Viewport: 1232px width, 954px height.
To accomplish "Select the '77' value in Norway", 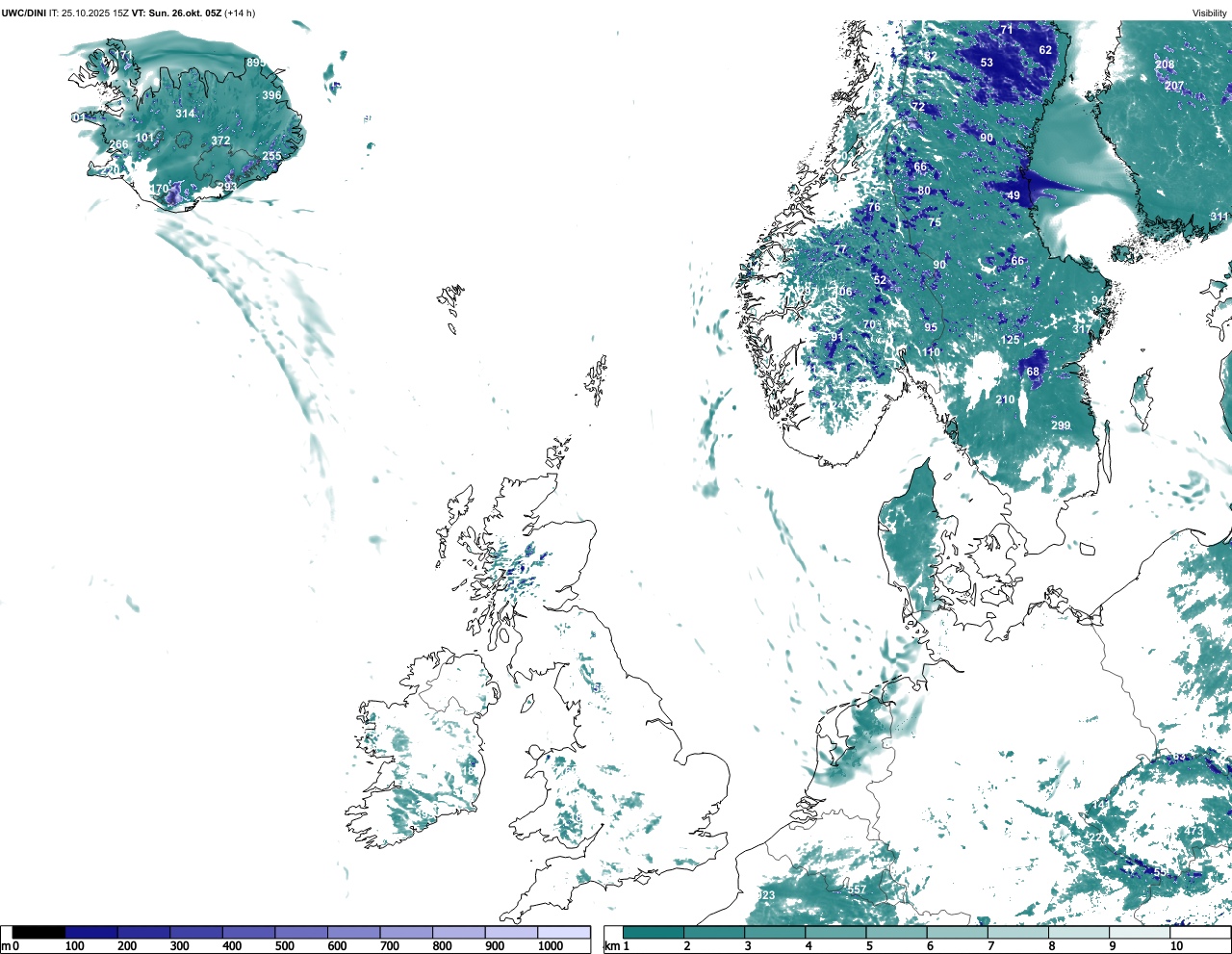I will (x=840, y=249).
